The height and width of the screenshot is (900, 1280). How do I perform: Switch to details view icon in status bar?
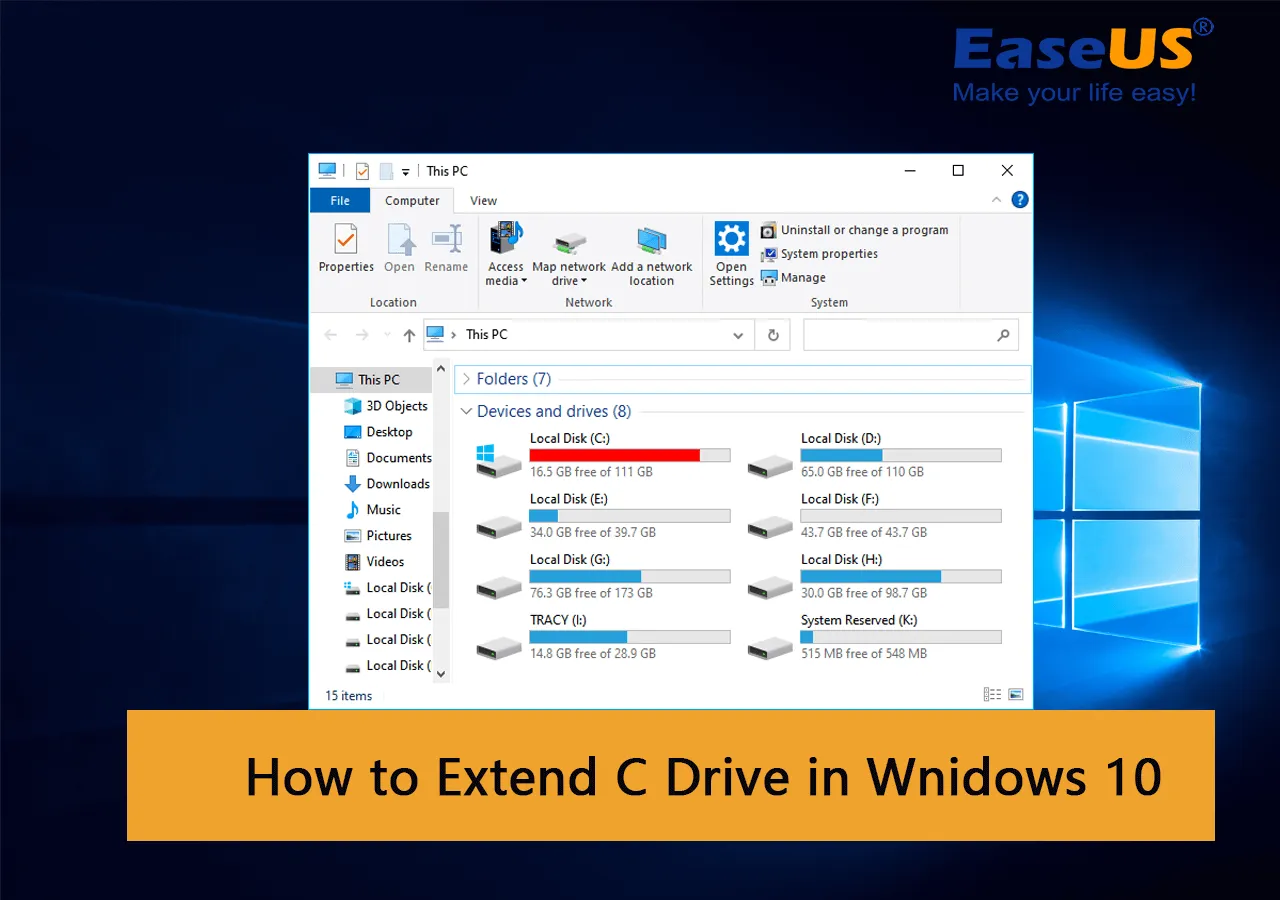[x=992, y=694]
